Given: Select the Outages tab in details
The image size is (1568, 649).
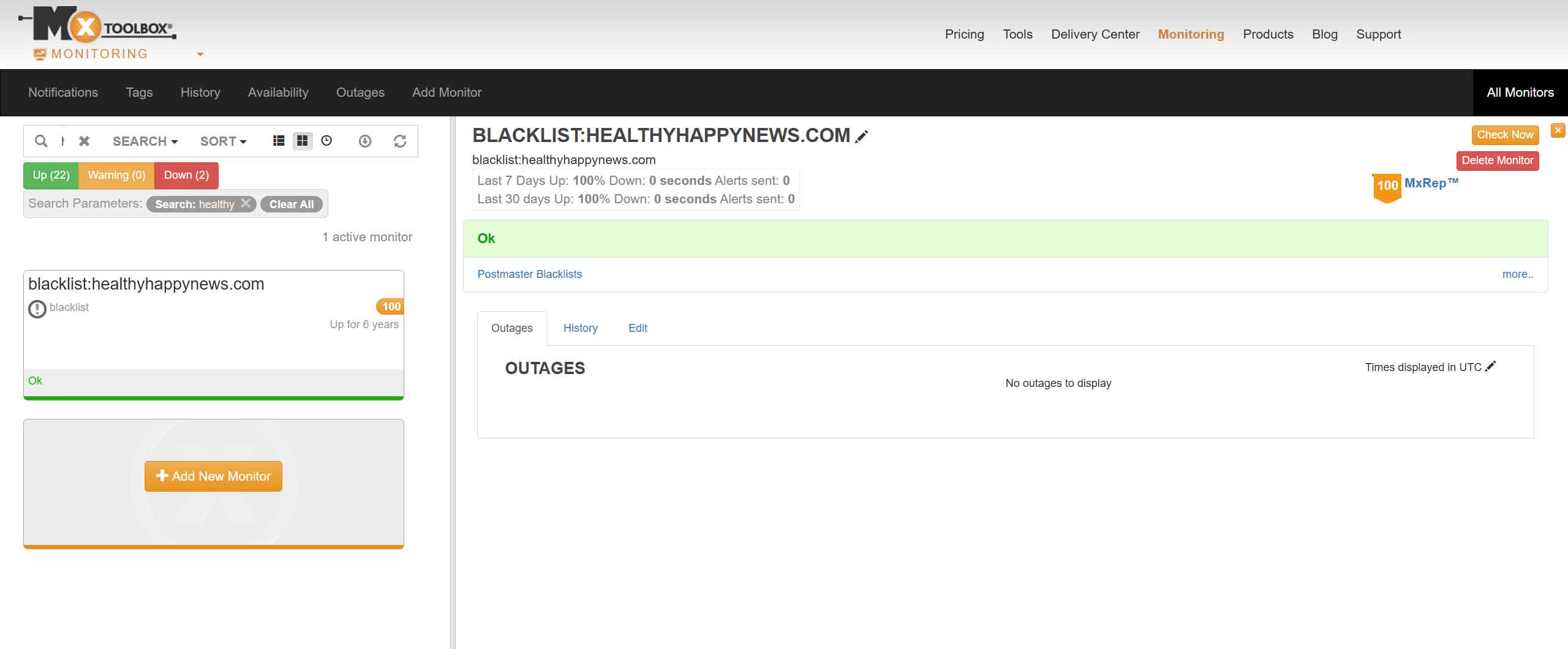Looking at the screenshot, I should tap(512, 328).
